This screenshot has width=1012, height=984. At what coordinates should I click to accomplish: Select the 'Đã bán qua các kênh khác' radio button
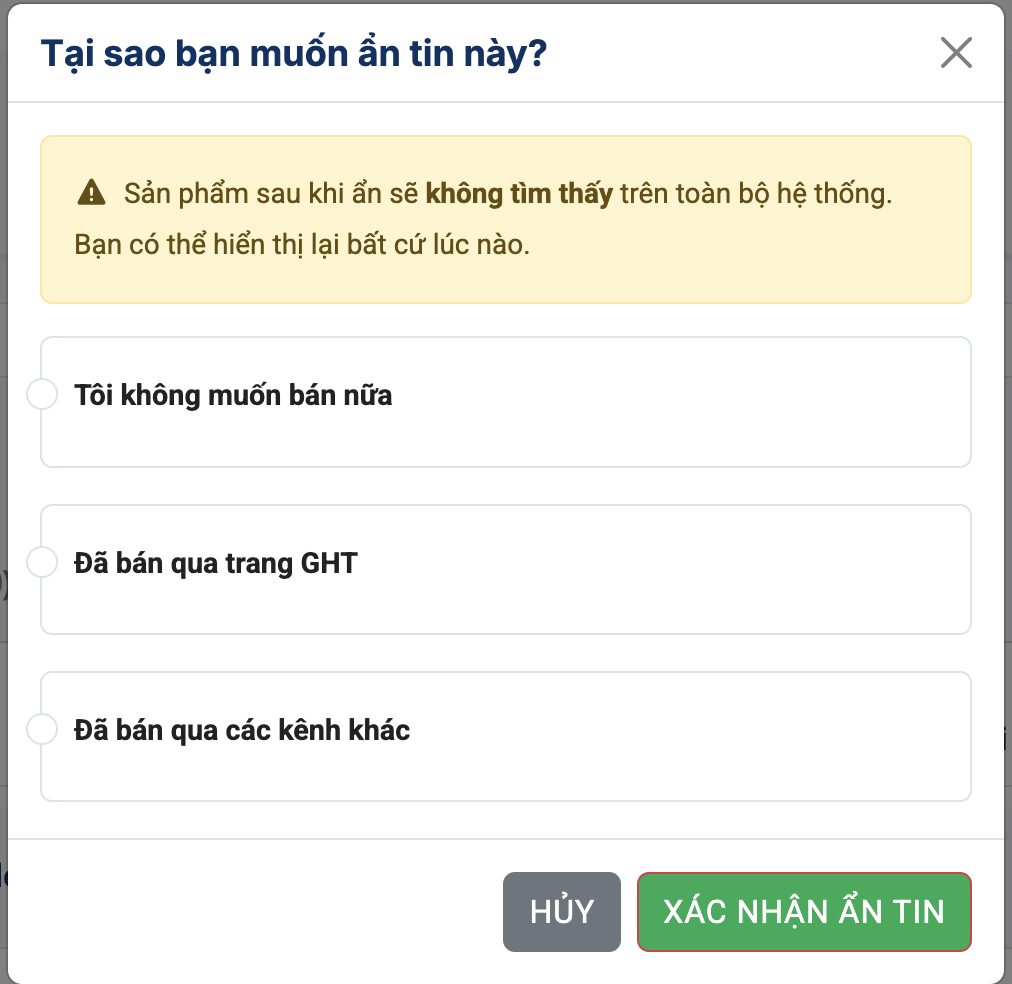(x=42, y=730)
